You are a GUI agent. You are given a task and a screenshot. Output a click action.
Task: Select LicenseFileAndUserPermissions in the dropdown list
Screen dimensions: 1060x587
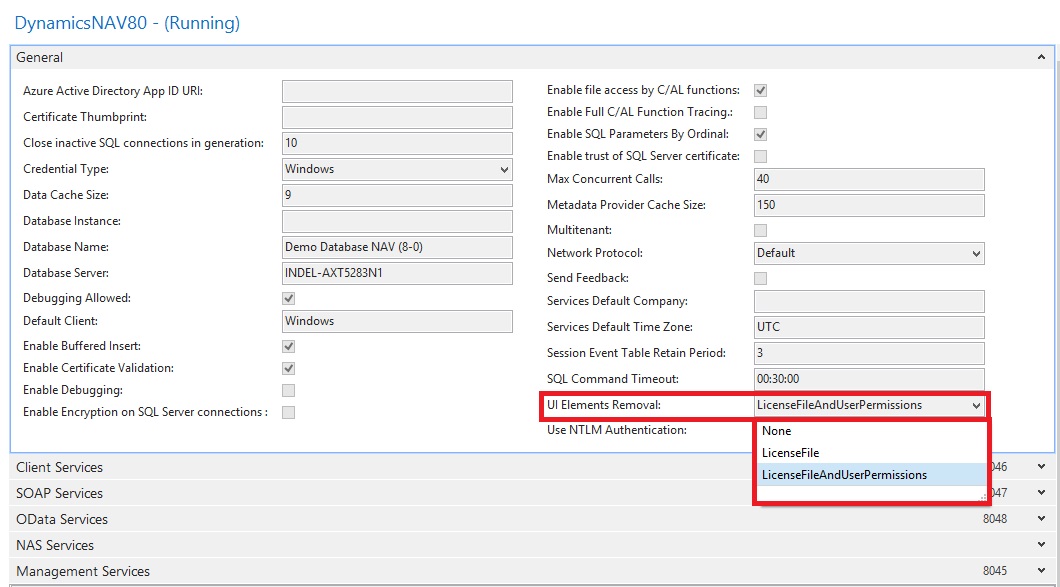[x=844, y=475]
